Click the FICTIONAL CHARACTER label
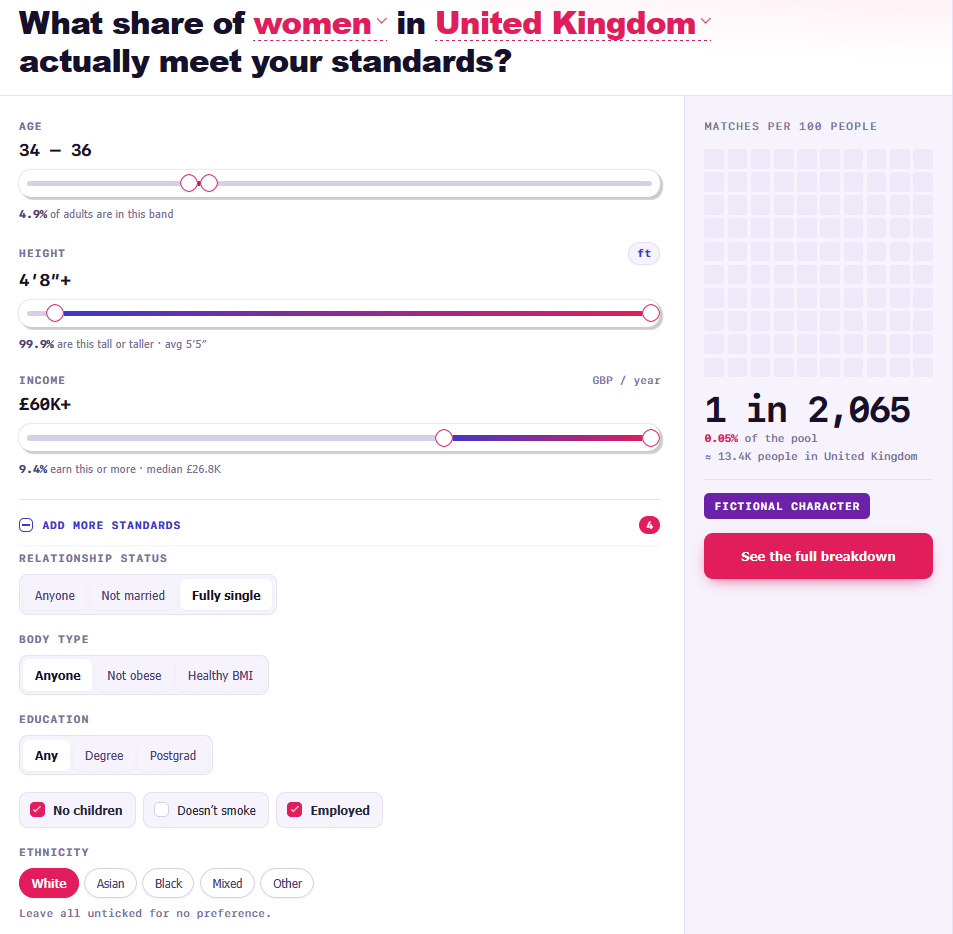Image resolution: width=953 pixels, height=934 pixels. tap(787, 506)
